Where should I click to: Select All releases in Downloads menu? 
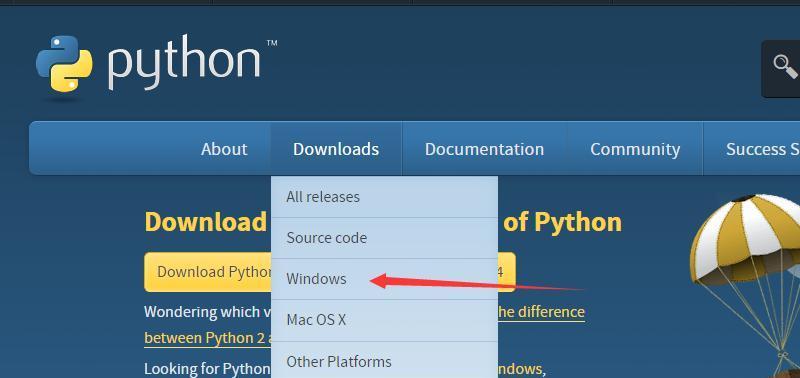click(x=384, y=197)
